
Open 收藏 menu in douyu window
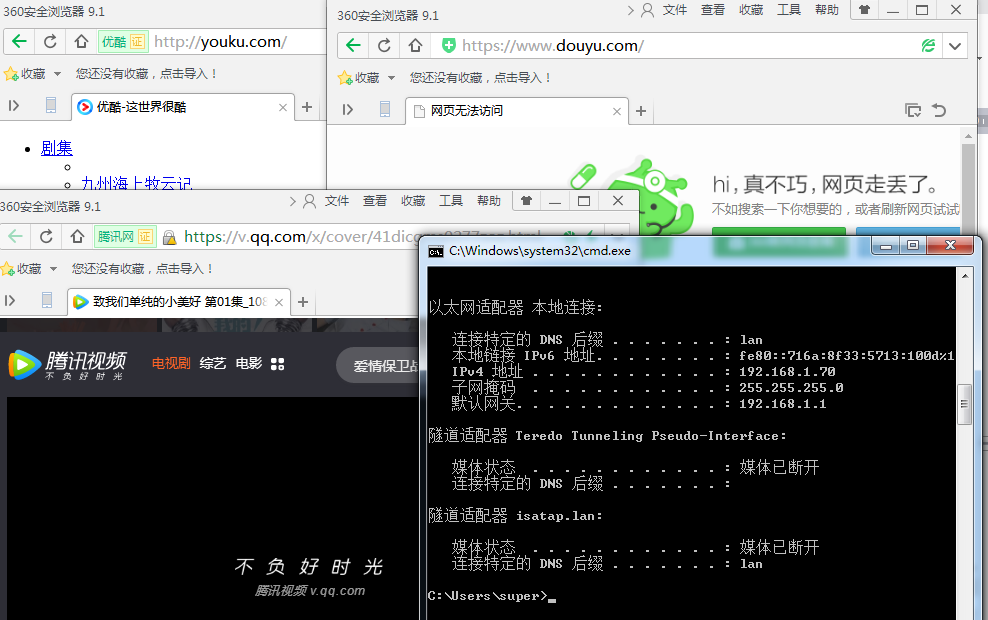coord(751,10)
